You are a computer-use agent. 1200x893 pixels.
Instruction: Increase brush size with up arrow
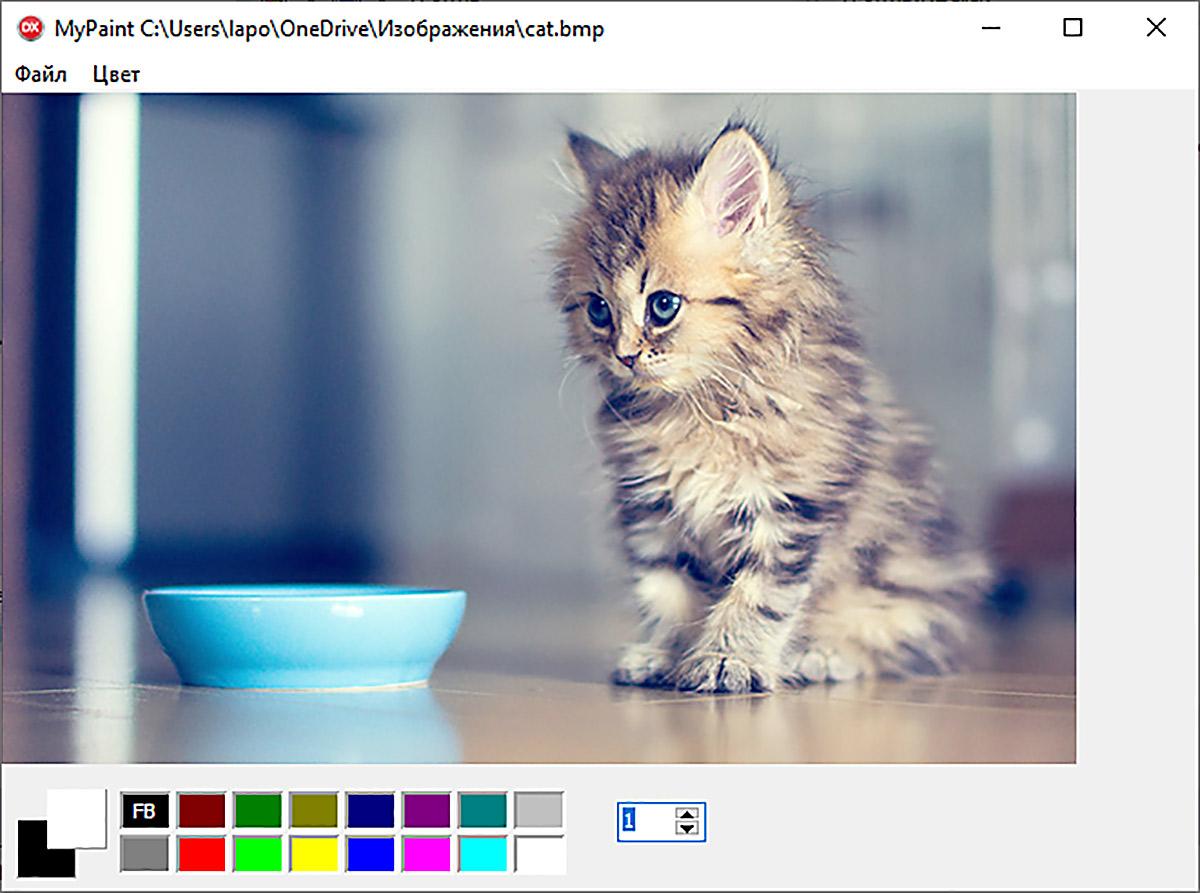pyautogui.click(x=686, y=814)
